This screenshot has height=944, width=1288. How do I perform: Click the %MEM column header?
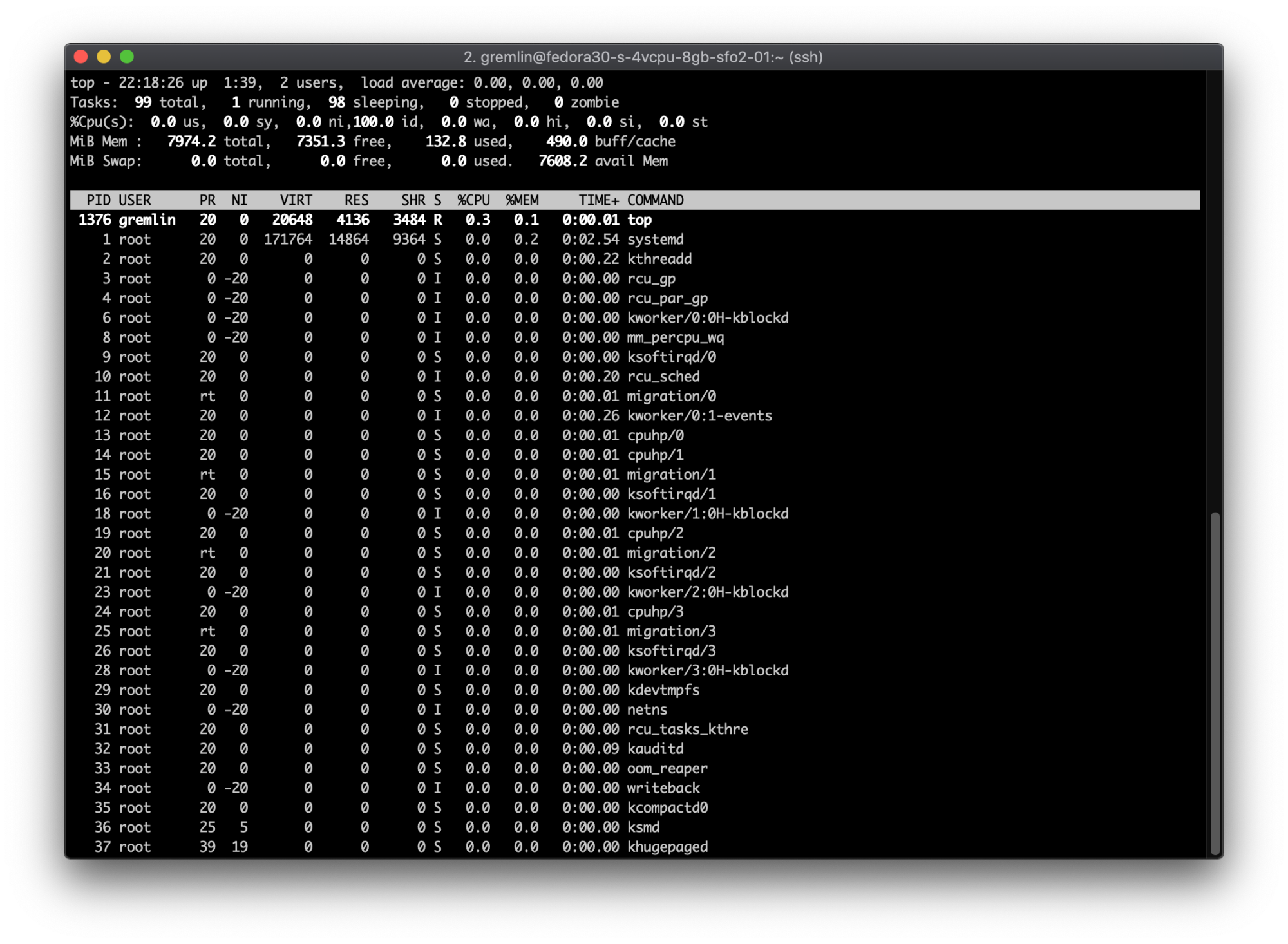(x=522, y=200)
